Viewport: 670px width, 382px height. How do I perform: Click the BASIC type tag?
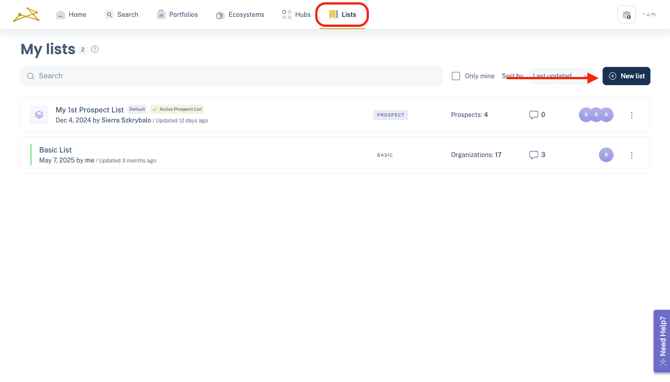coord(385,155)
